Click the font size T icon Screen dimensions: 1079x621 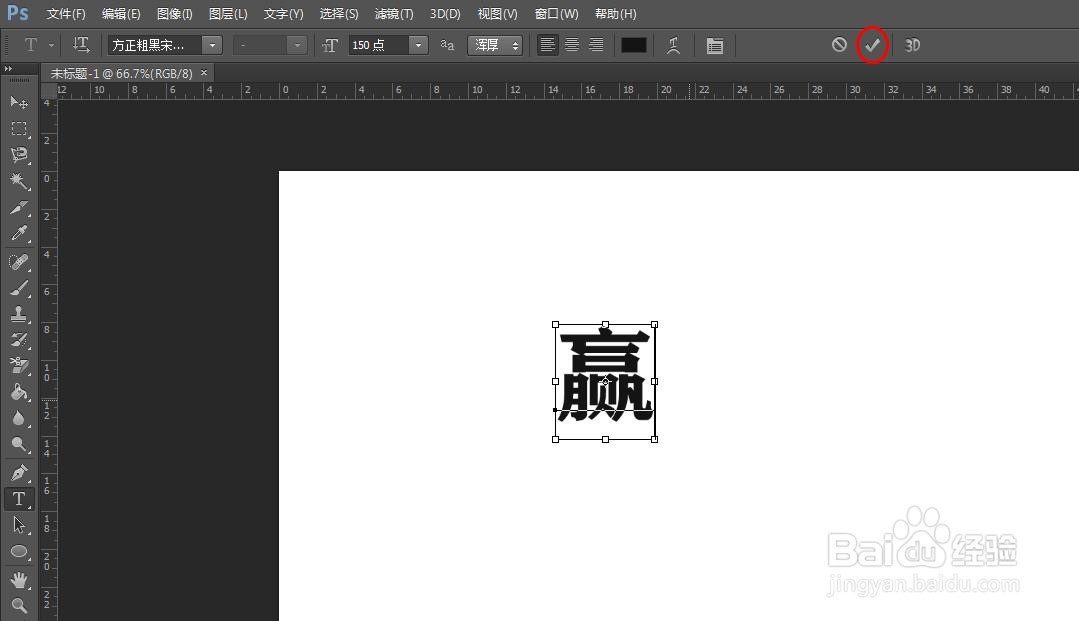pos(330,45)
